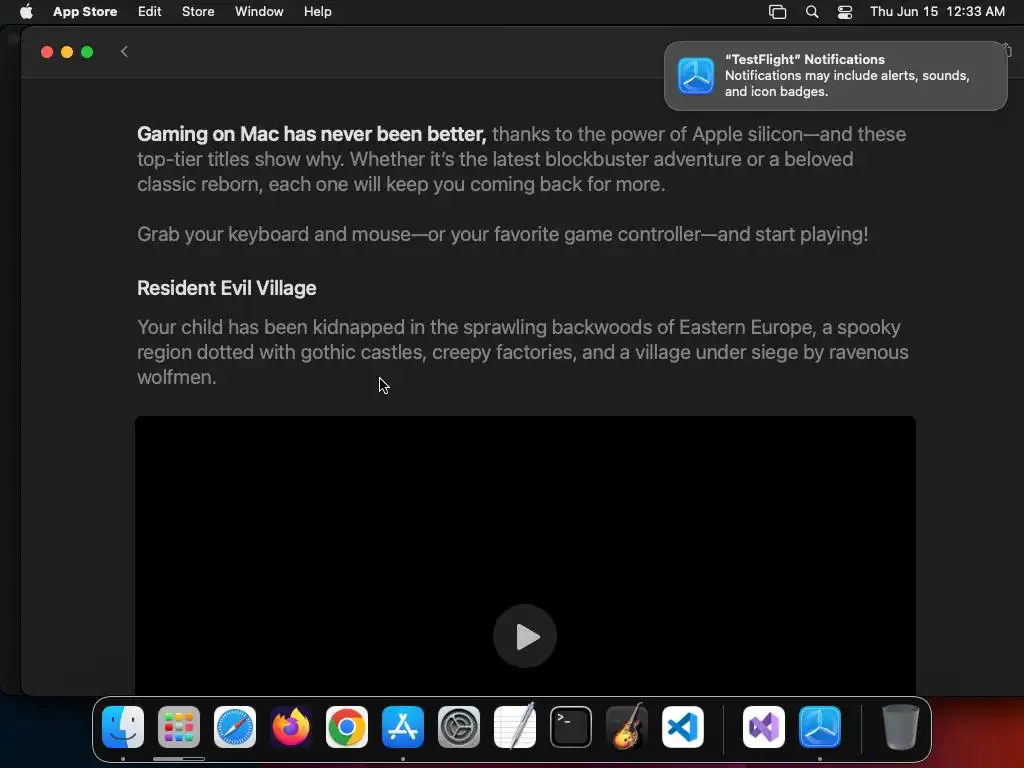Image resolution: width=1024 pixels, height=768 pixels.
Task: Open the Apple menu
Action: pos(26,12)
